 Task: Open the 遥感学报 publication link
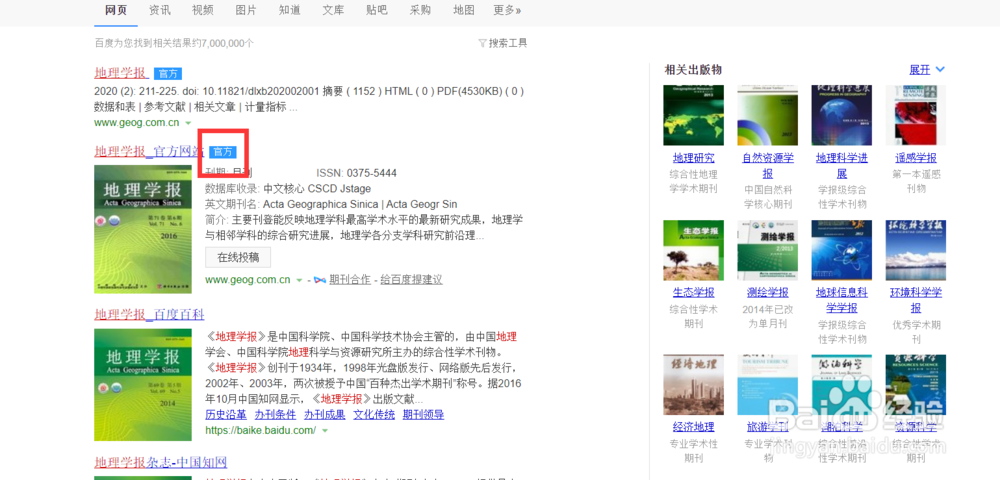point(916,158)
